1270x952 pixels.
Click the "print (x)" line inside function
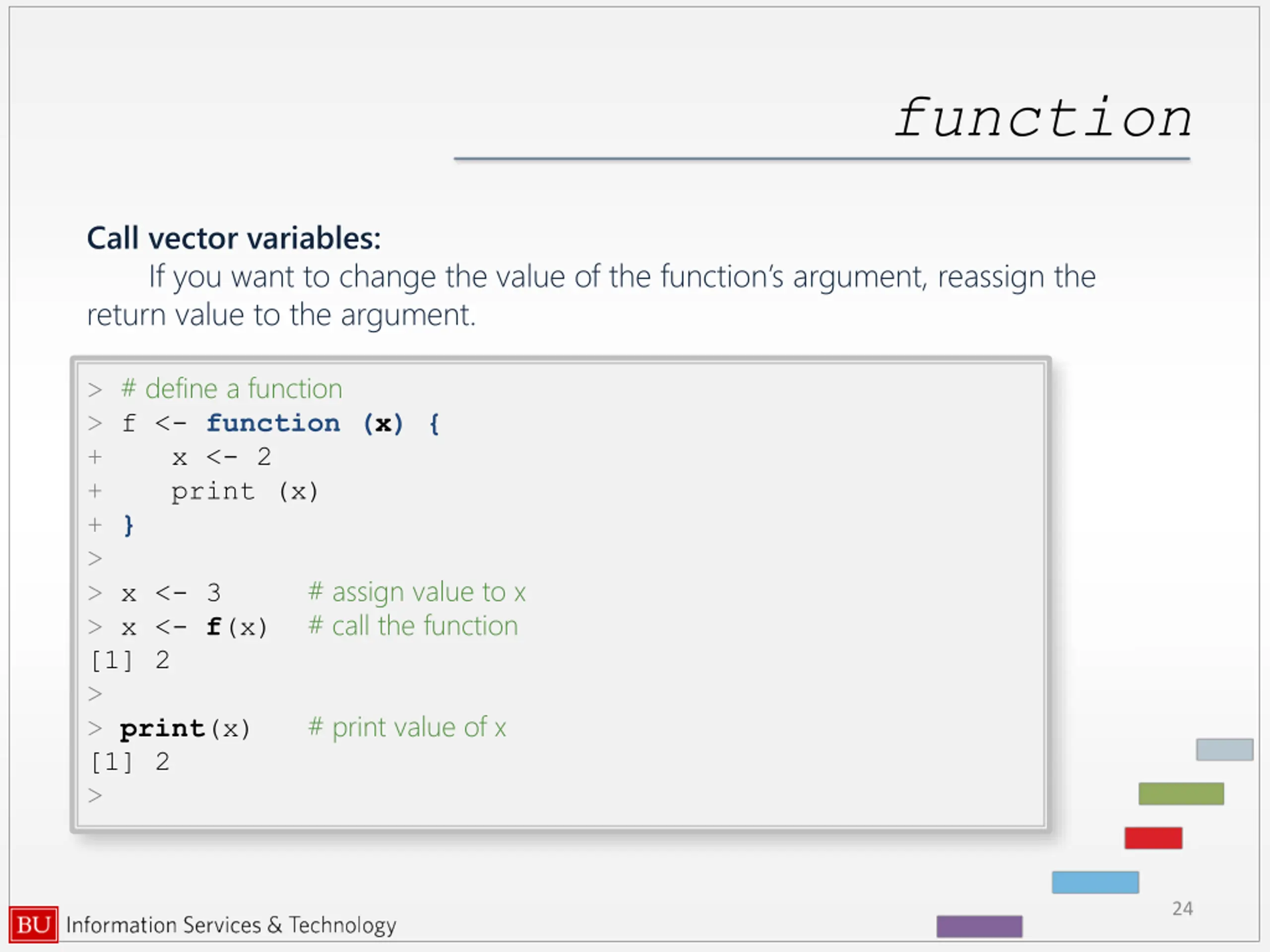245,492
